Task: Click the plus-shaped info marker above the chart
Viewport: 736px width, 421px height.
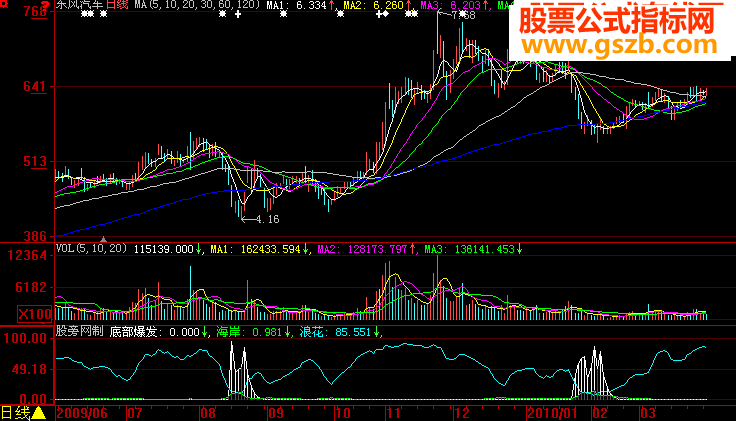Action: point(238,14)
